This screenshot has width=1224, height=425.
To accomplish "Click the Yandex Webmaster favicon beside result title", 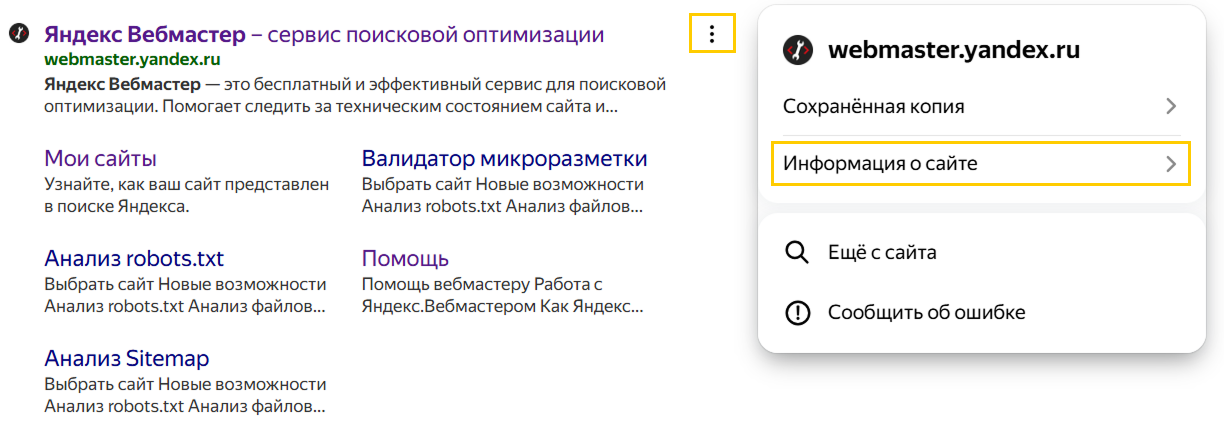I will [x=18, y=35].
